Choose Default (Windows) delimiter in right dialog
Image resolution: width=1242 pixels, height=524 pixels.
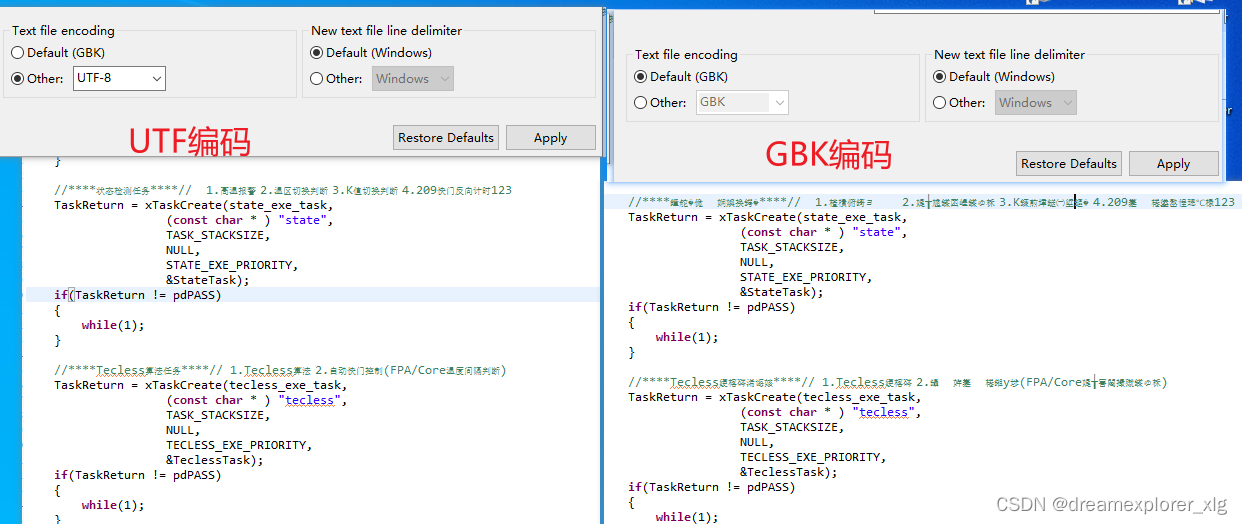[x=940, y=77]
